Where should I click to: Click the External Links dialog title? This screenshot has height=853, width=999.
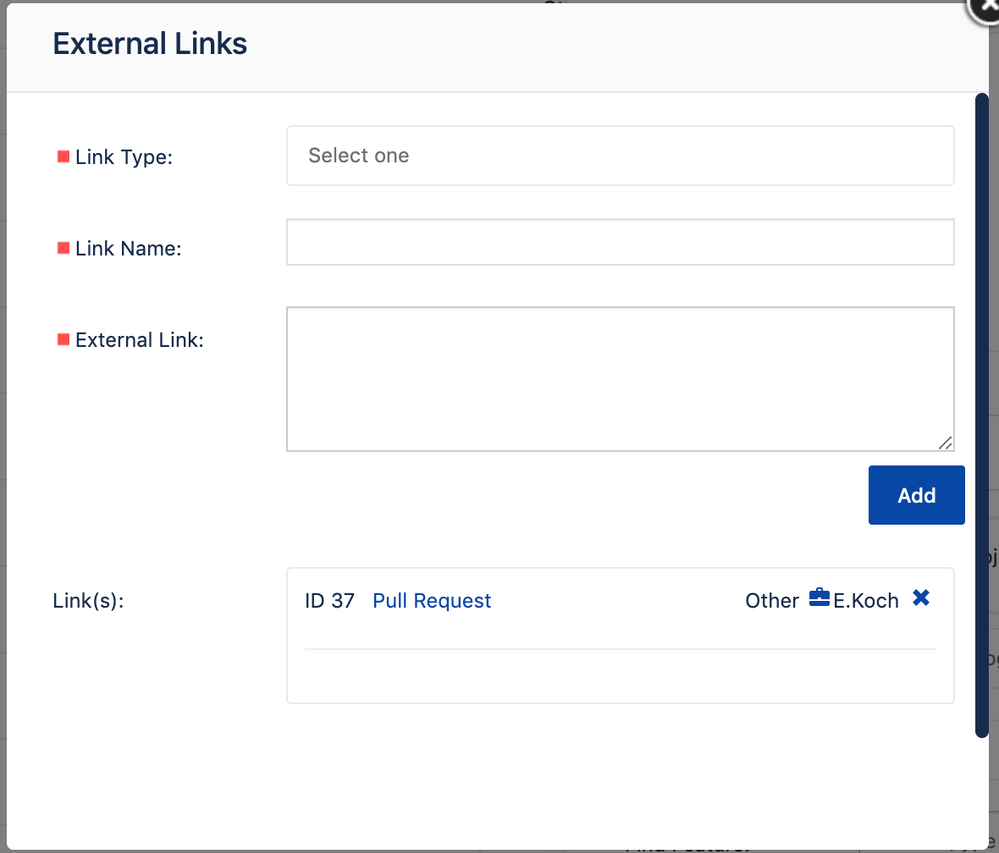click(x=150, y=44)
